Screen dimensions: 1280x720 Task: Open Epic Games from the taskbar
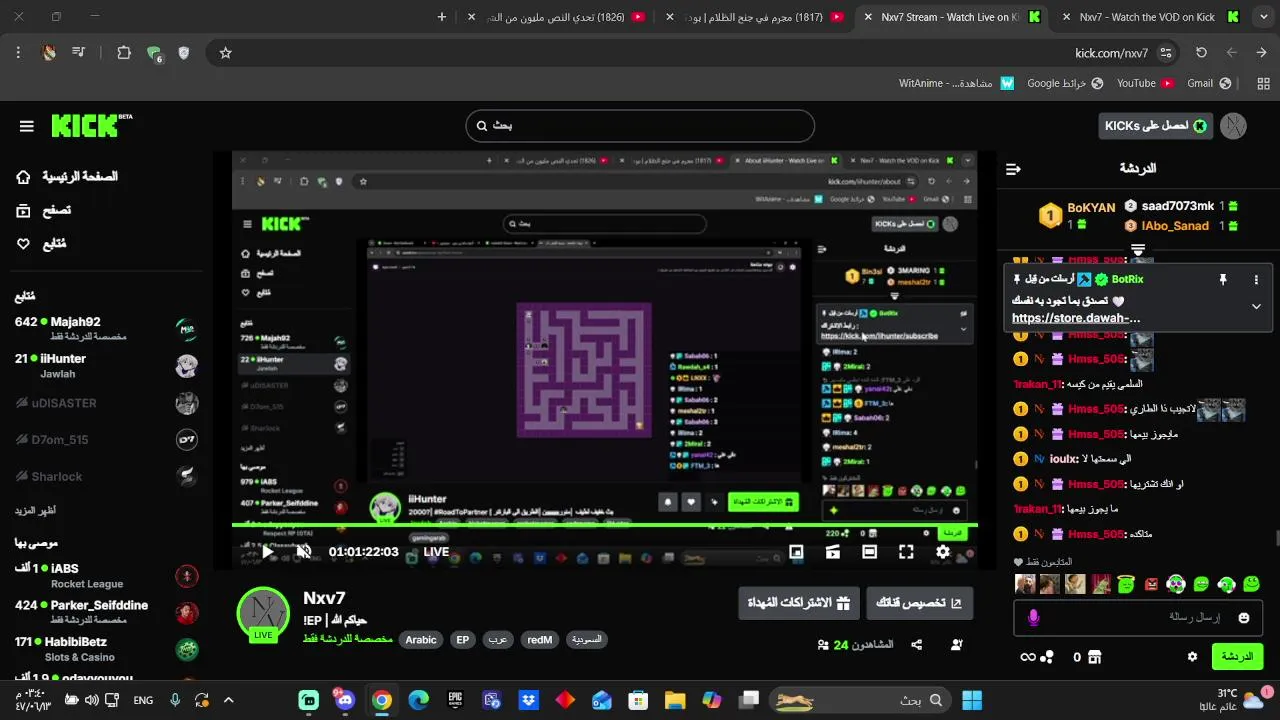tap(455, 700)
